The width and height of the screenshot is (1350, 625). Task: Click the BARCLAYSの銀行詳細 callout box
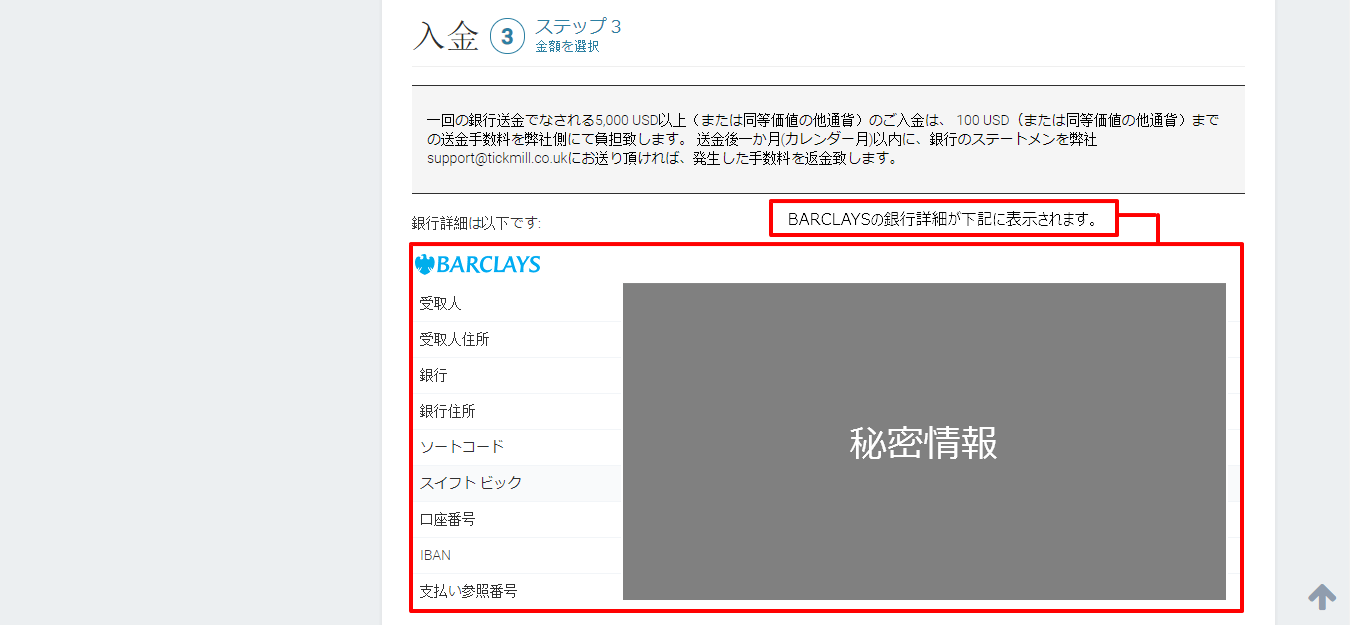tap(943, 219)
